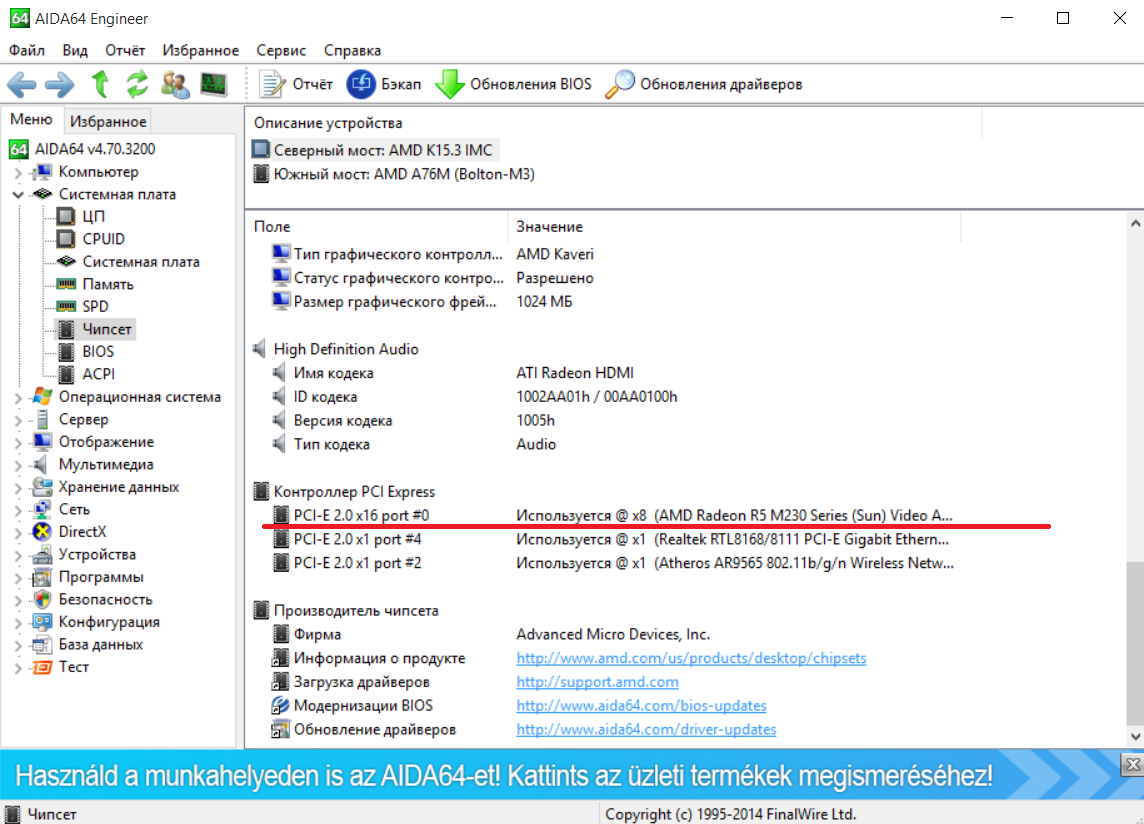Expand the Компьютер tree node
This screenshot has height=824, width=1144.
click(18, 172)
